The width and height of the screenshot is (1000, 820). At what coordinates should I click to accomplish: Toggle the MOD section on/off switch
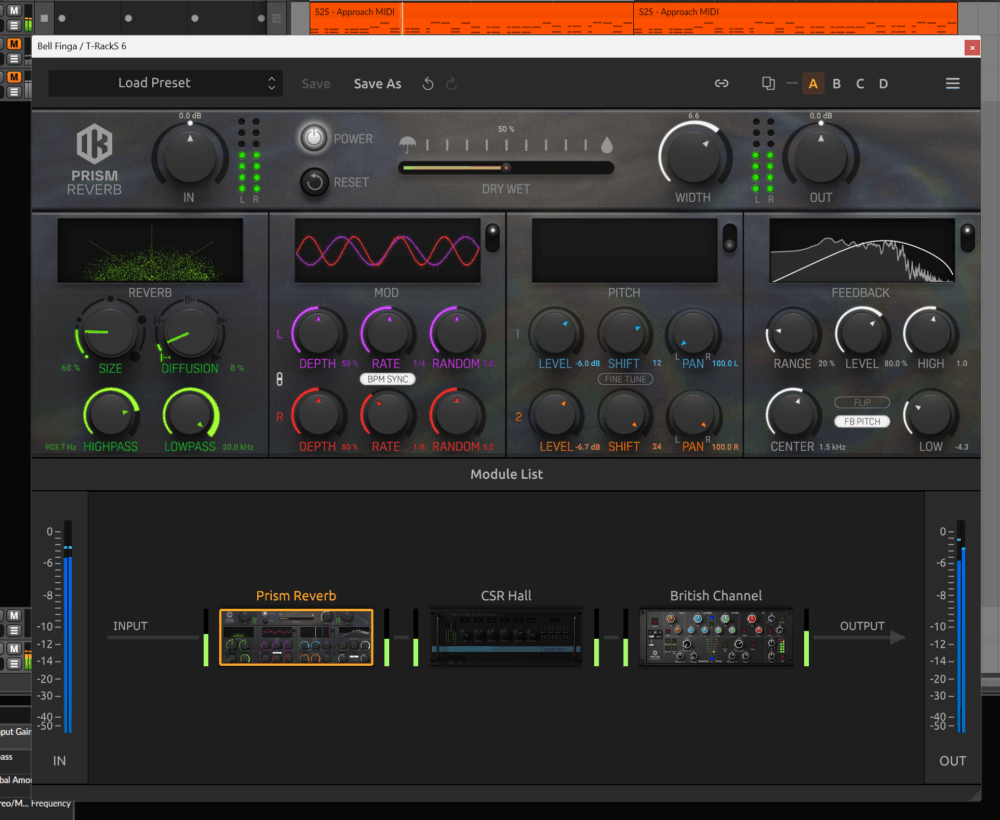click(x=492, y=237)
